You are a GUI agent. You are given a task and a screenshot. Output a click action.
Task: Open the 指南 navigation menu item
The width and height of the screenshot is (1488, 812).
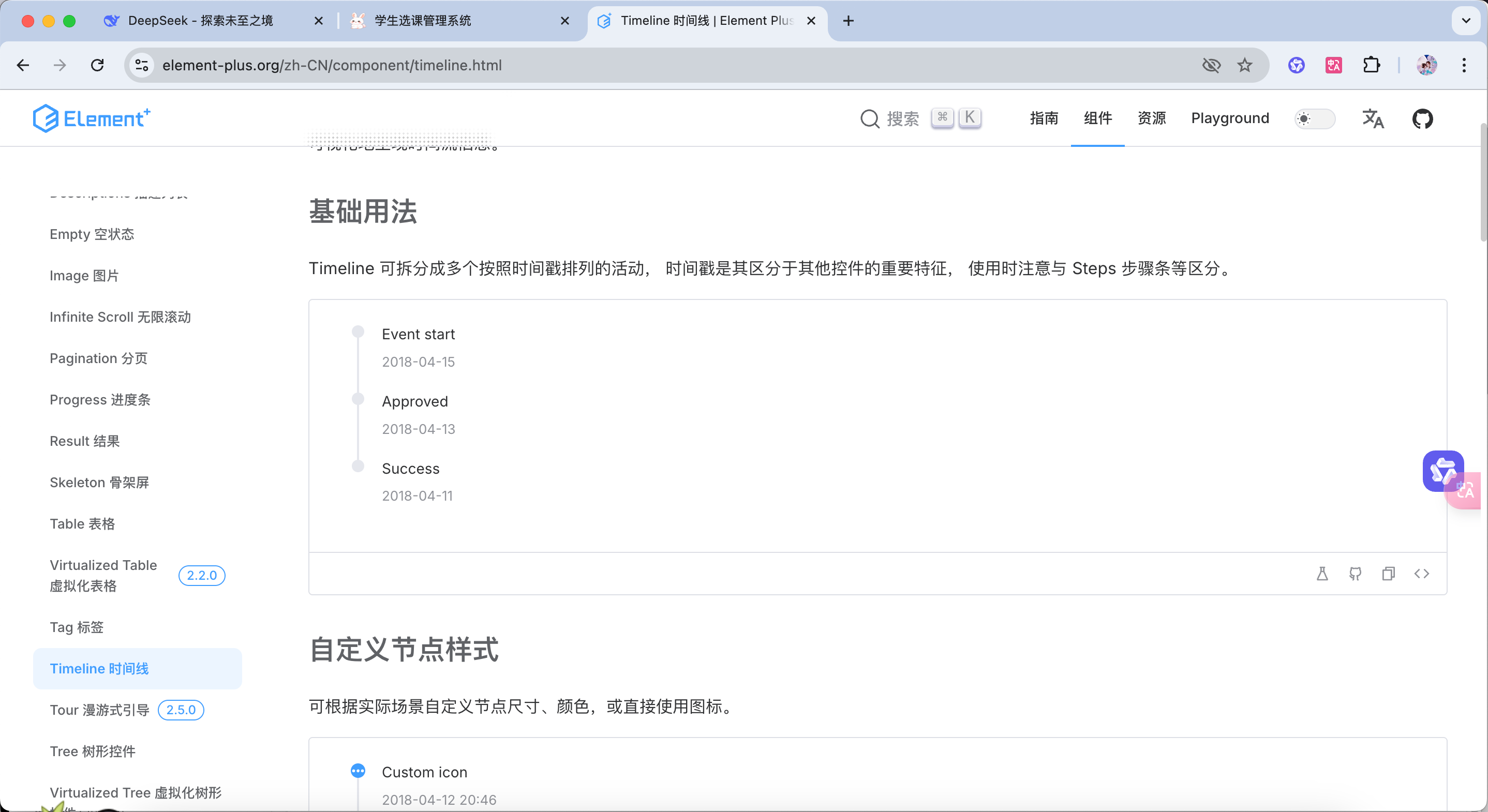(x=1044, y=118)
